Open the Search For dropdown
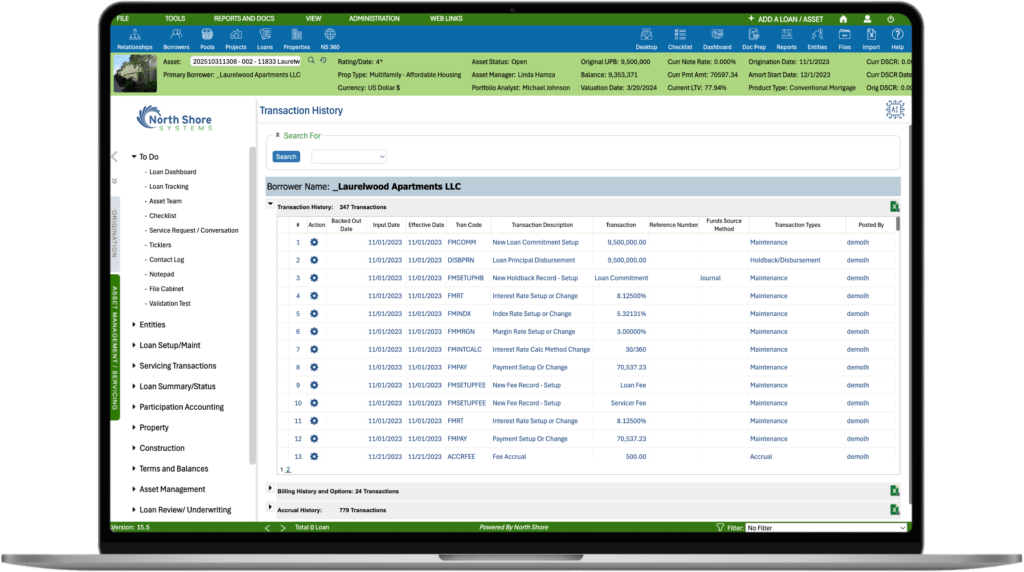1024x572 pixels. 349,157
